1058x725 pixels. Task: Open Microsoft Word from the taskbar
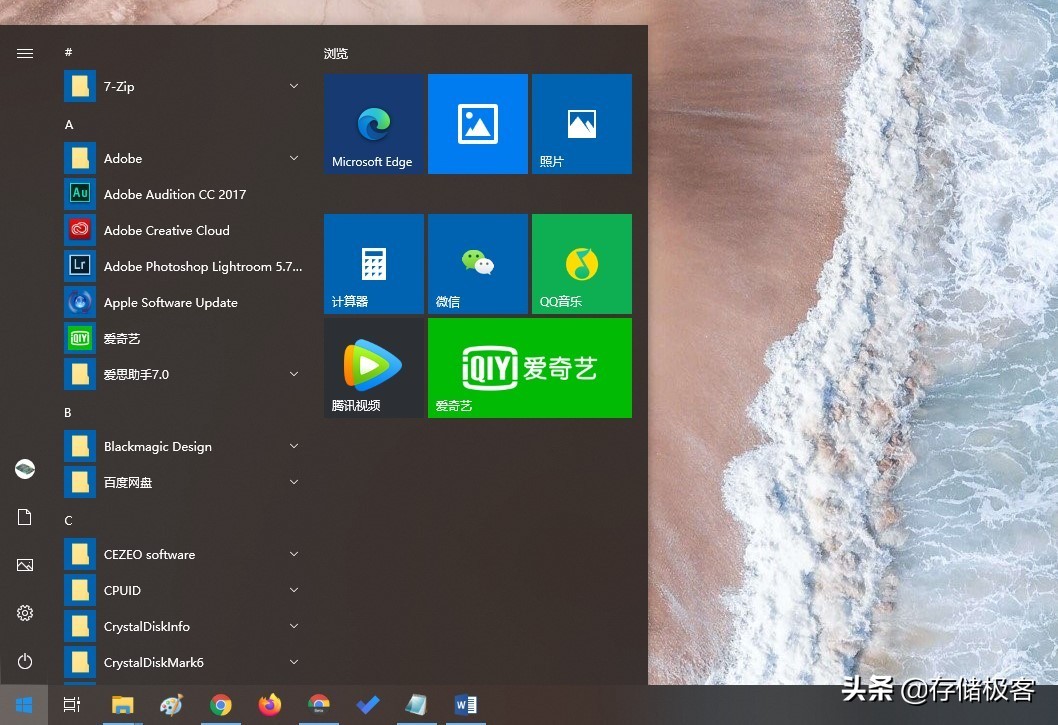point(465,705)
